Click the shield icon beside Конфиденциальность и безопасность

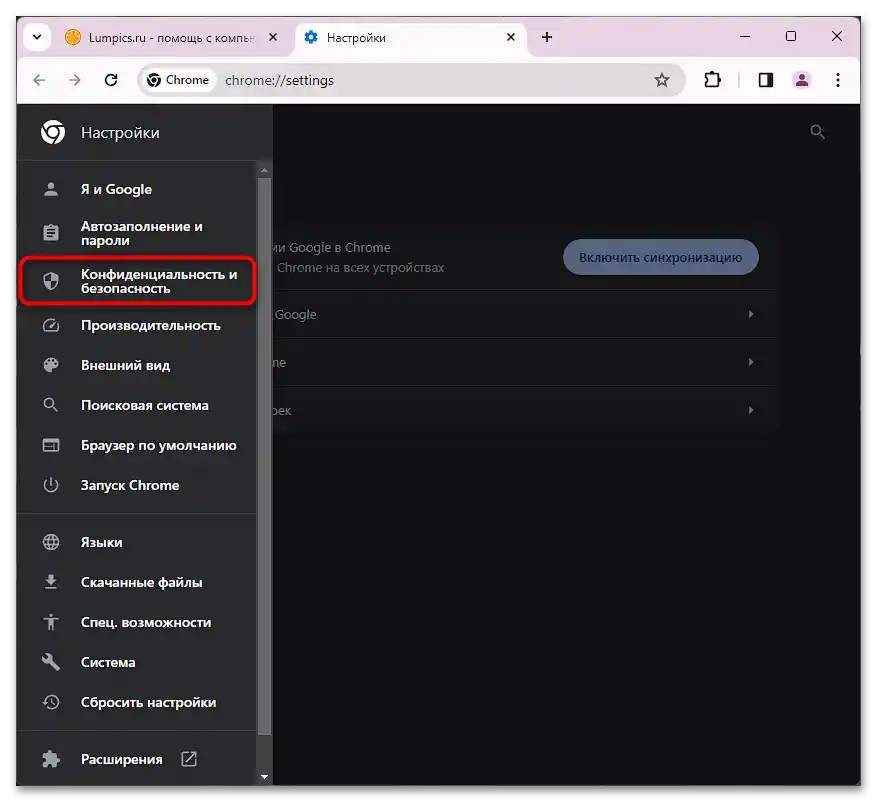(50, 281)
